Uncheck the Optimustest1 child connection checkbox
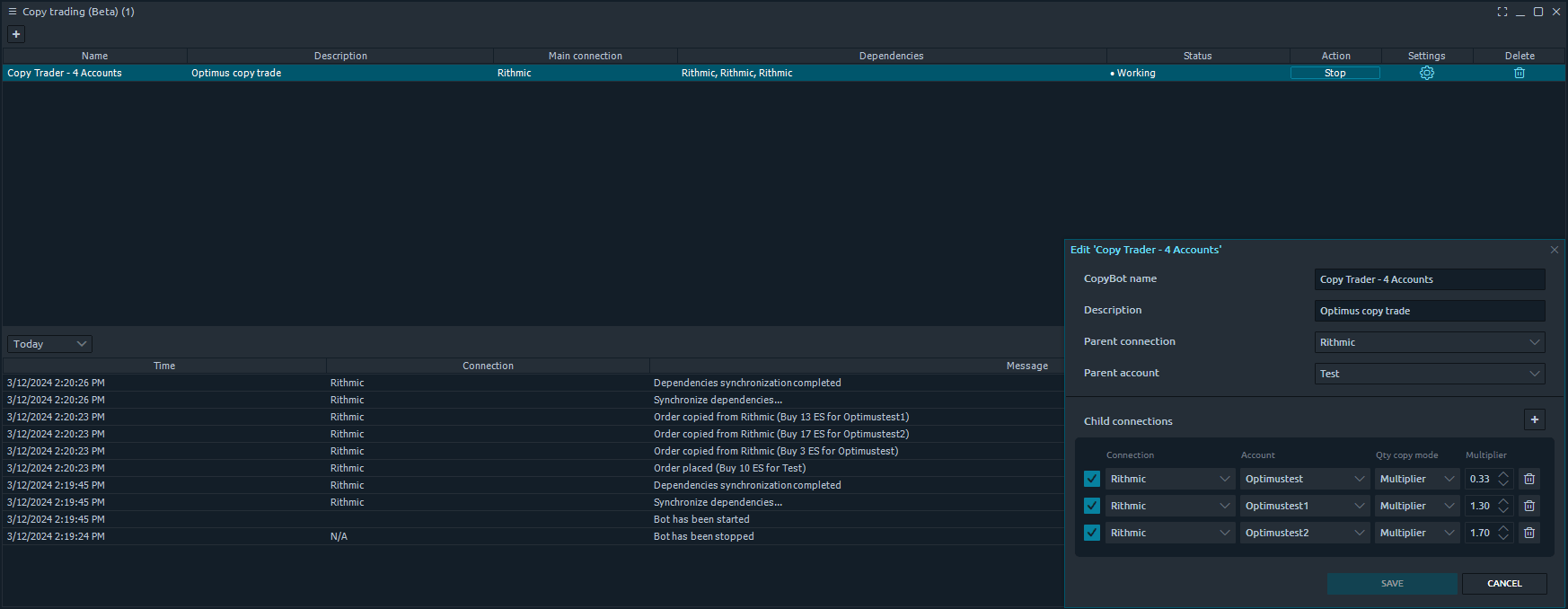This screenshot has height=609, width=1568. point(1092,506)
